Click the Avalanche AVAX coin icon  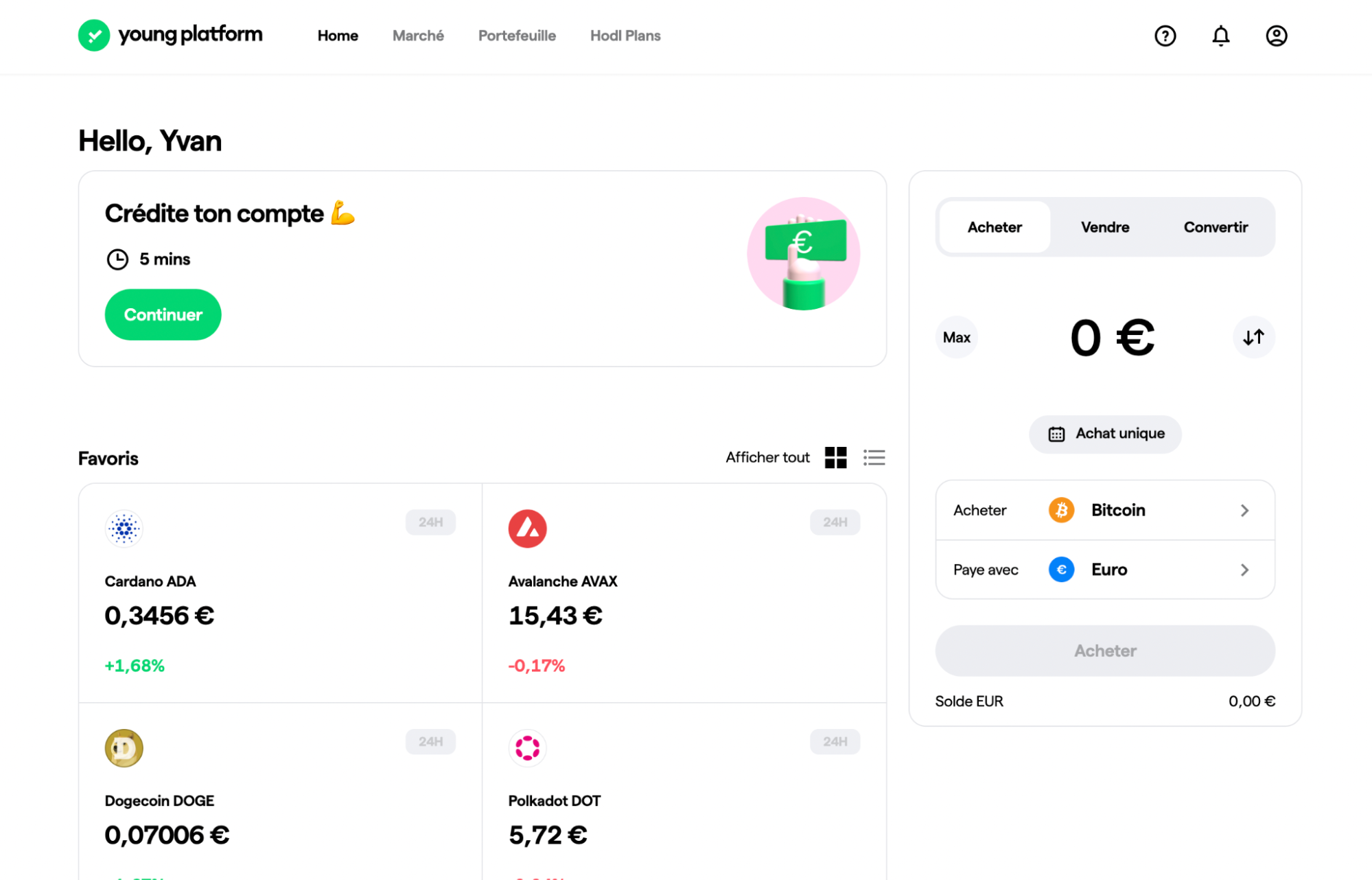click(x=527, y=529)
